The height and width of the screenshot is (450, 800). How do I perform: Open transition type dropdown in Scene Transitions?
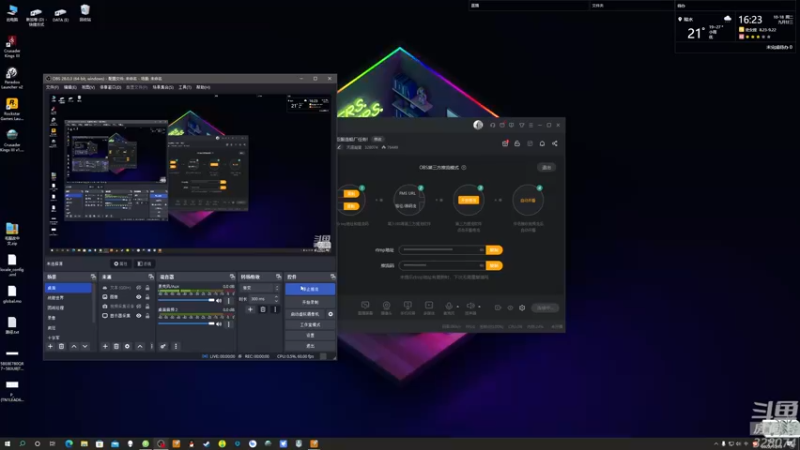pos(260,288)
